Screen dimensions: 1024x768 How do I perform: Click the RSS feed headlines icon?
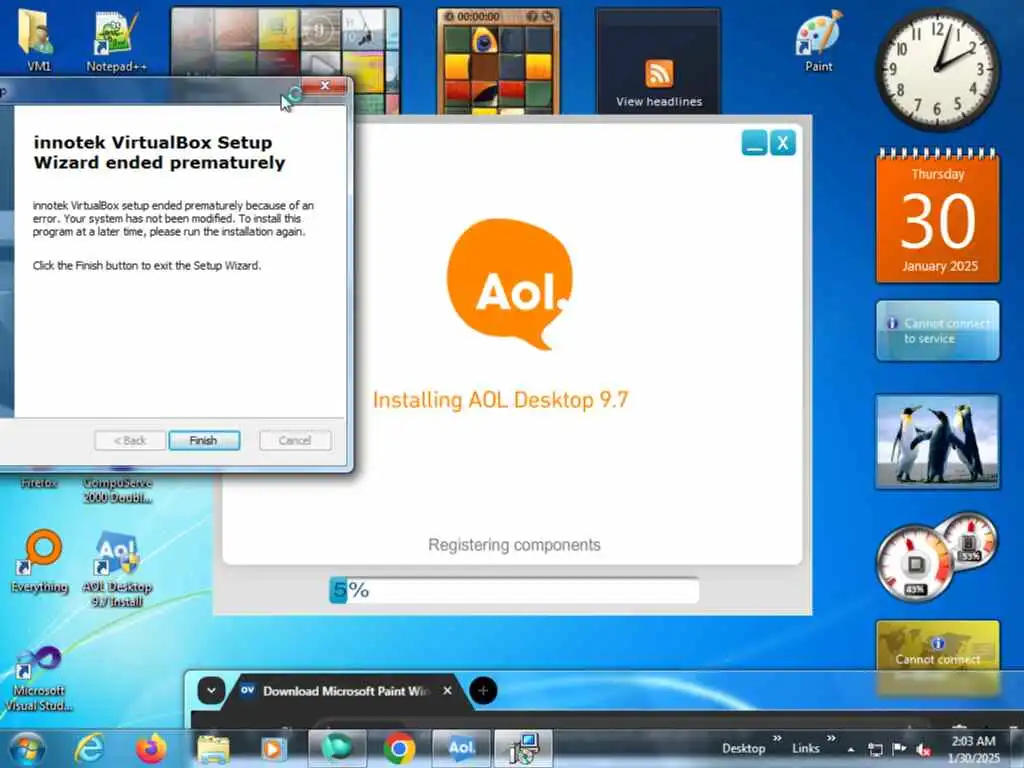coord(659,73)
